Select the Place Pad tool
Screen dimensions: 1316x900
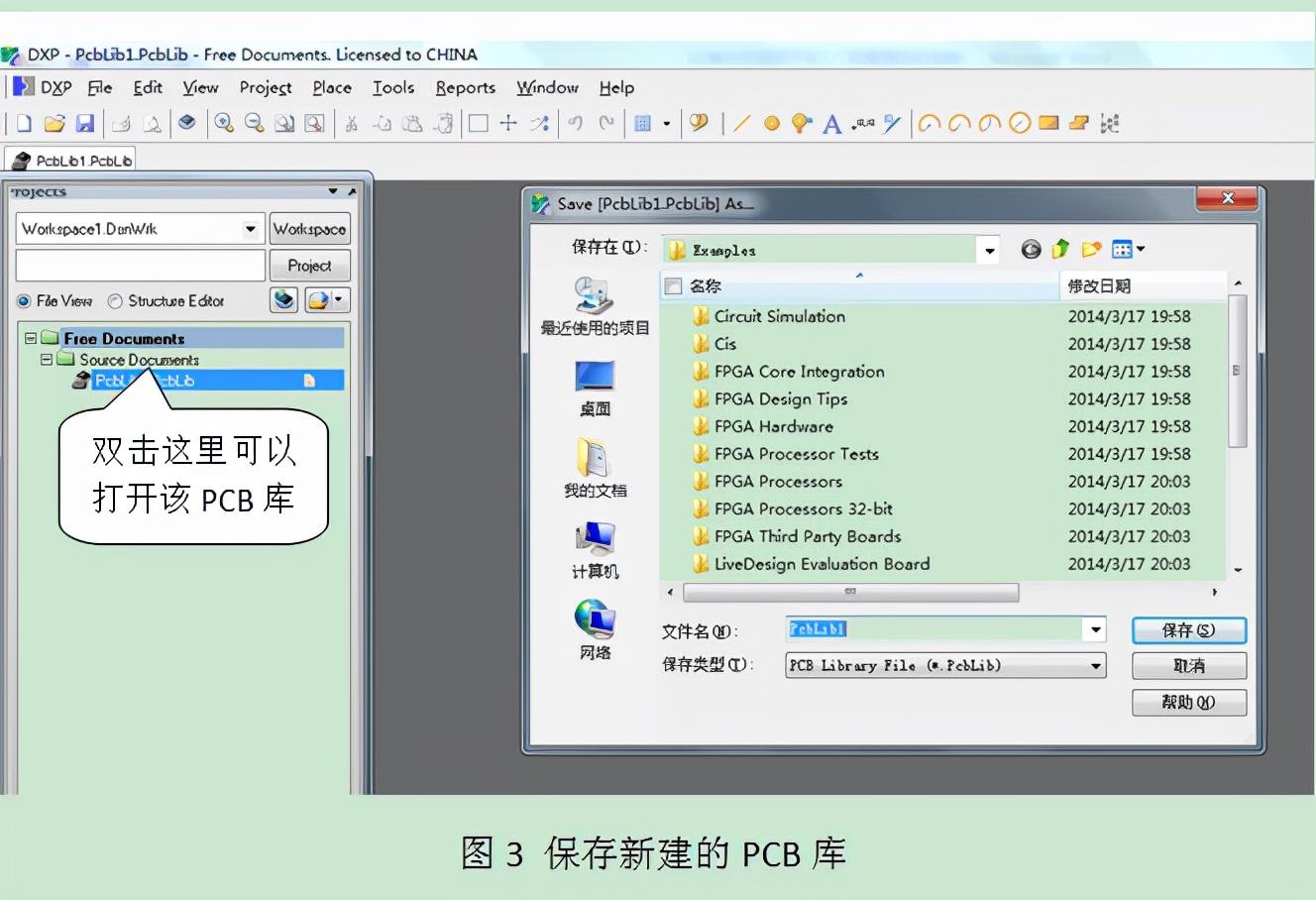coord(772,123)
